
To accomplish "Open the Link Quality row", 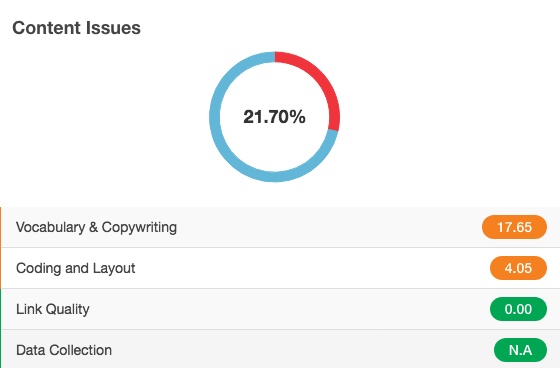I will pyautogui.click(x=280, y=309).
